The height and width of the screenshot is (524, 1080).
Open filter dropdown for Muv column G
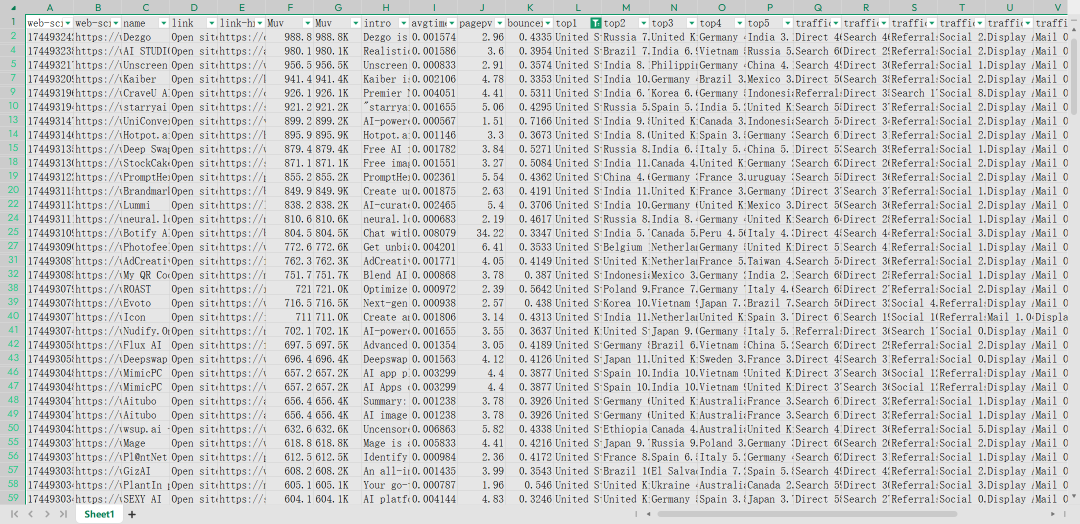click(x=355, y=23)
